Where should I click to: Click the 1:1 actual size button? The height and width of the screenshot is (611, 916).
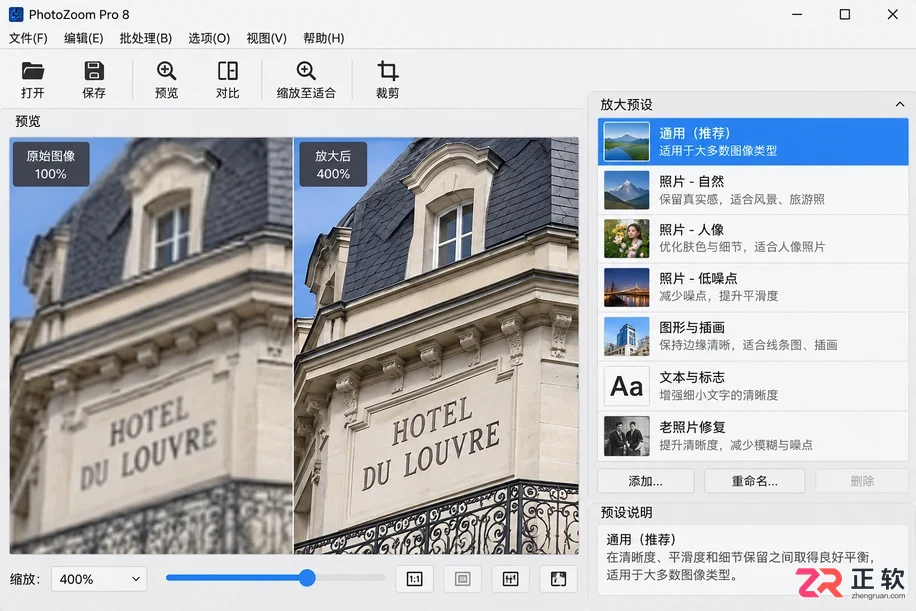point(414,579)
